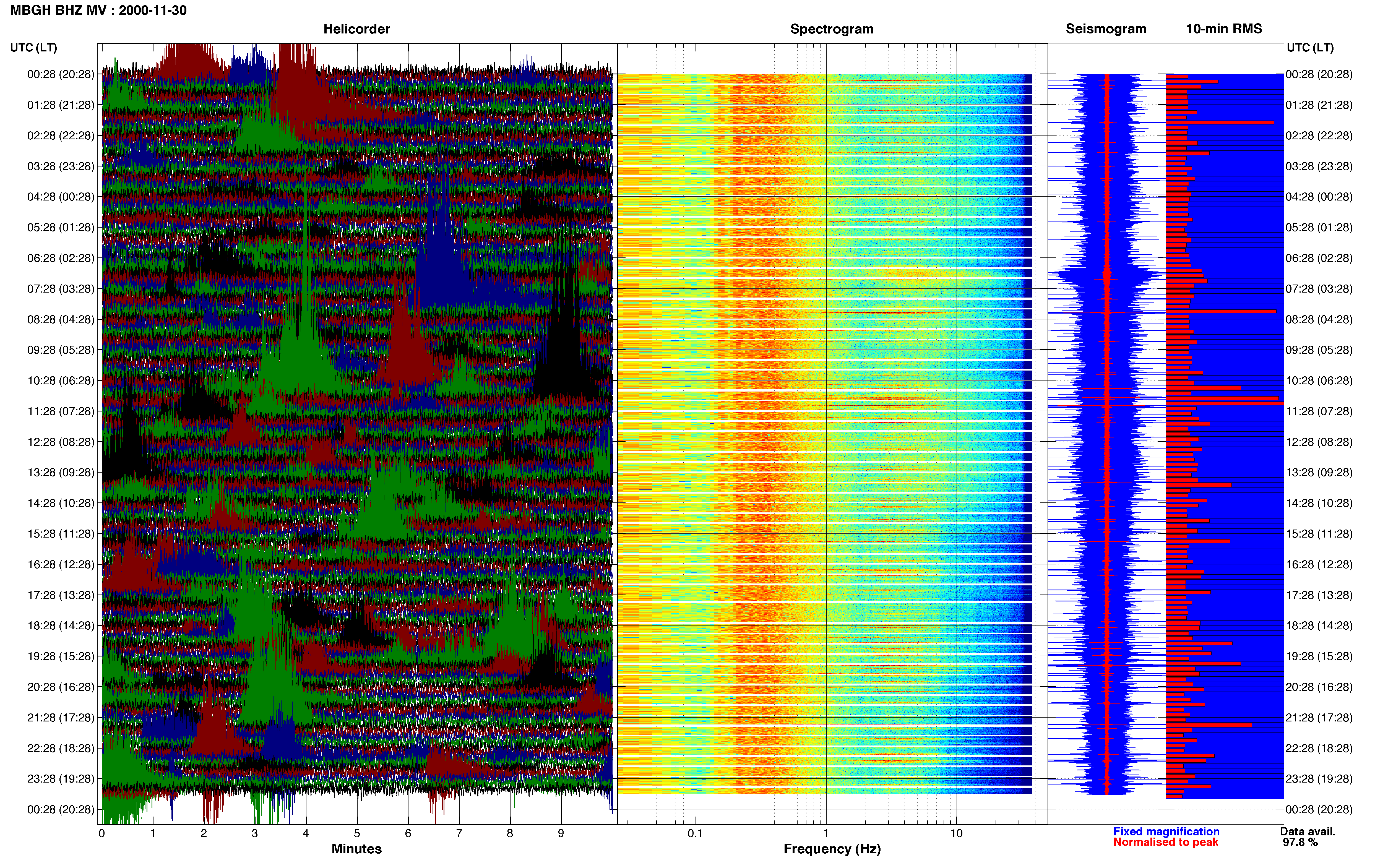Image resolution: width=1388 pixels, height=868 pixels.
Task: Select the 'Helicorder' panel heading
Action: coord(356,29)
